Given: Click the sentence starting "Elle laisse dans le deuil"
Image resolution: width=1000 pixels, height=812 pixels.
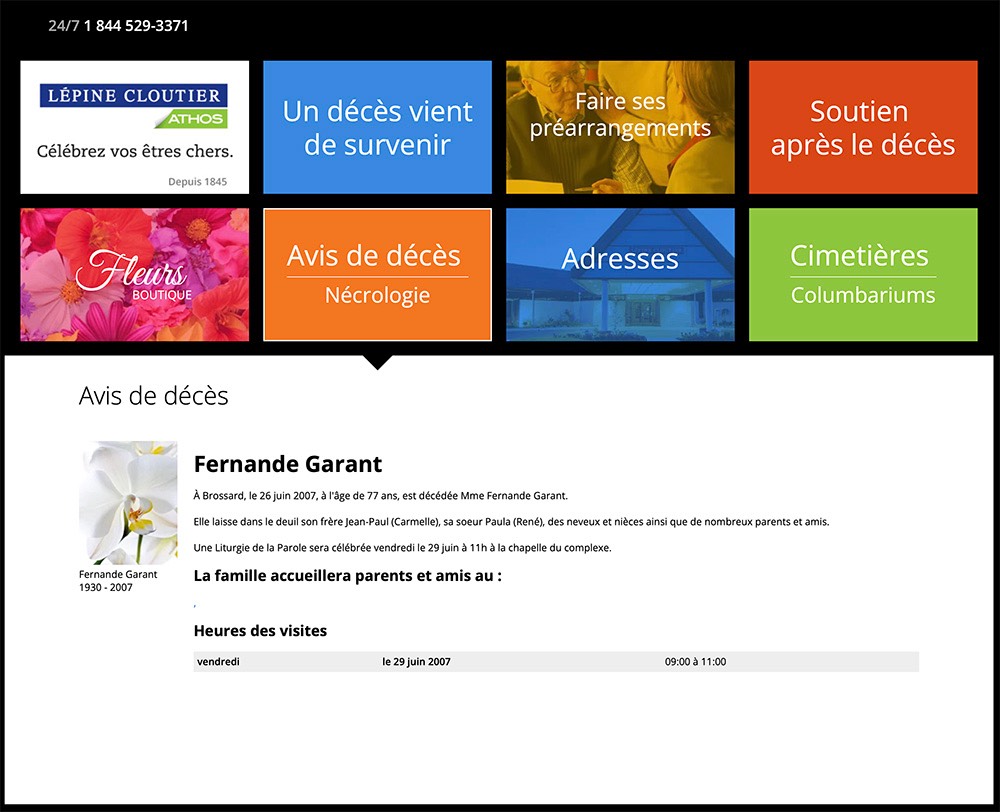Looking at the screenshot, I should [511, 522].
